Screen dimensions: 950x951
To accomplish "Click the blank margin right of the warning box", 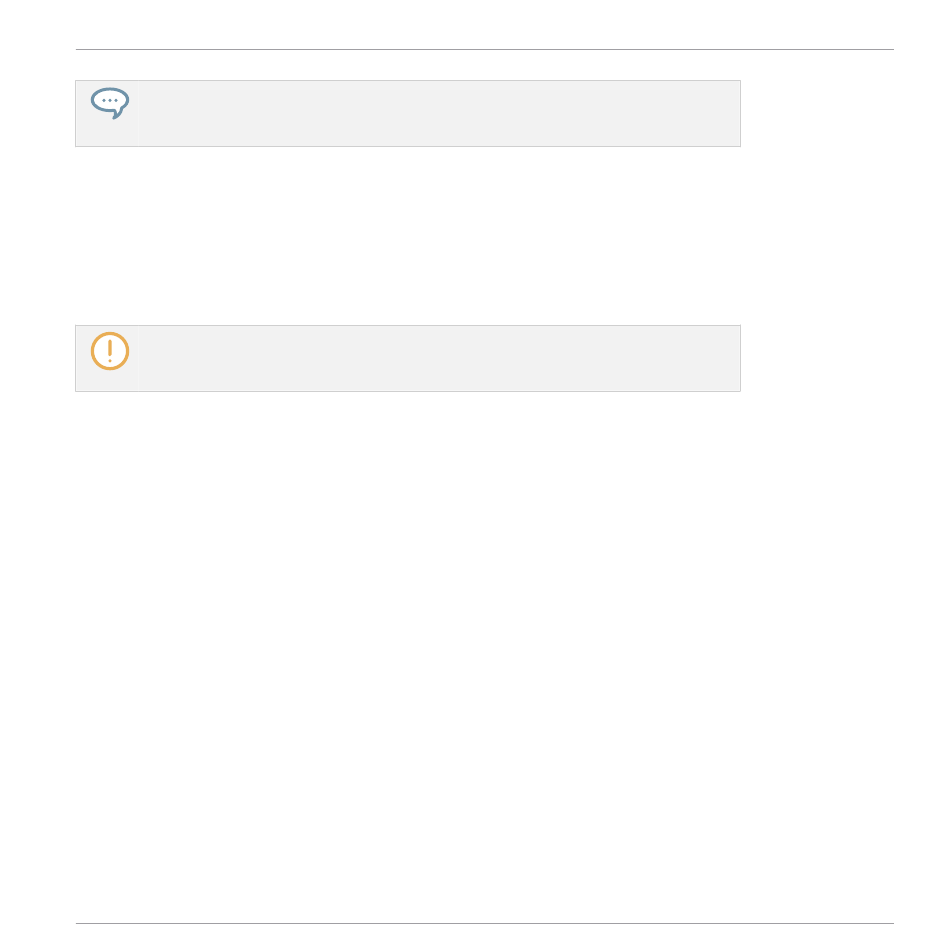I will 818,358.
